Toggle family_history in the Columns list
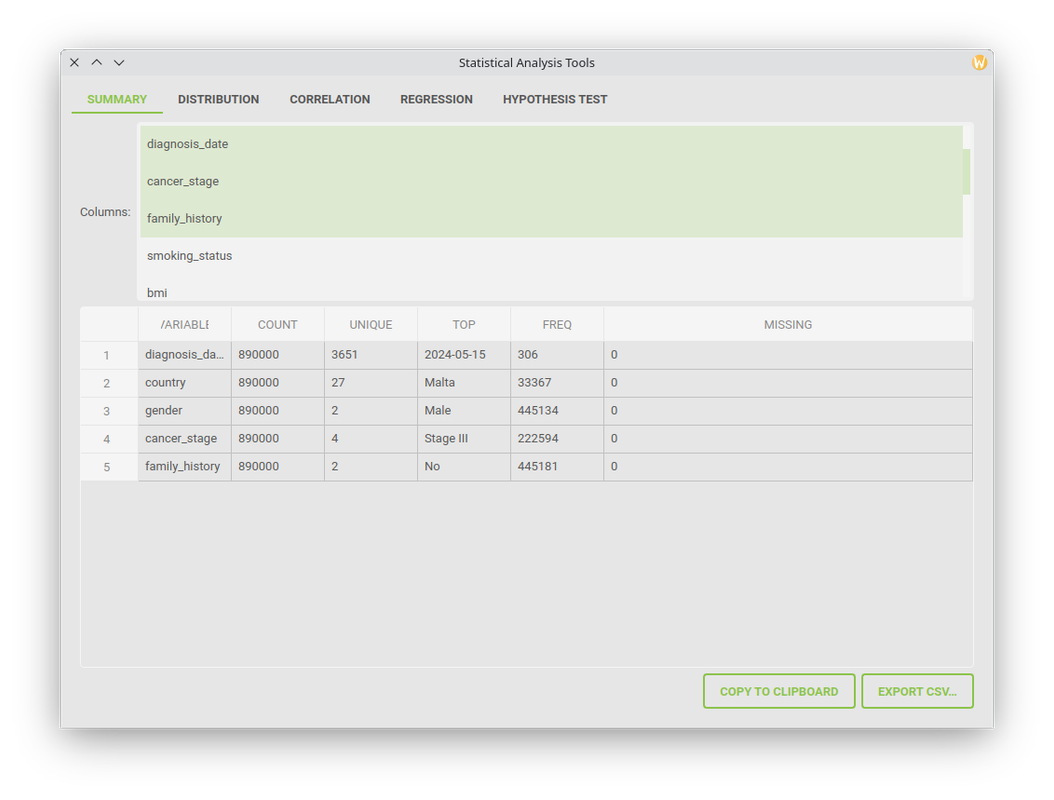The height and width of the screenshot is (800, 1054). (x=551, y=218)
